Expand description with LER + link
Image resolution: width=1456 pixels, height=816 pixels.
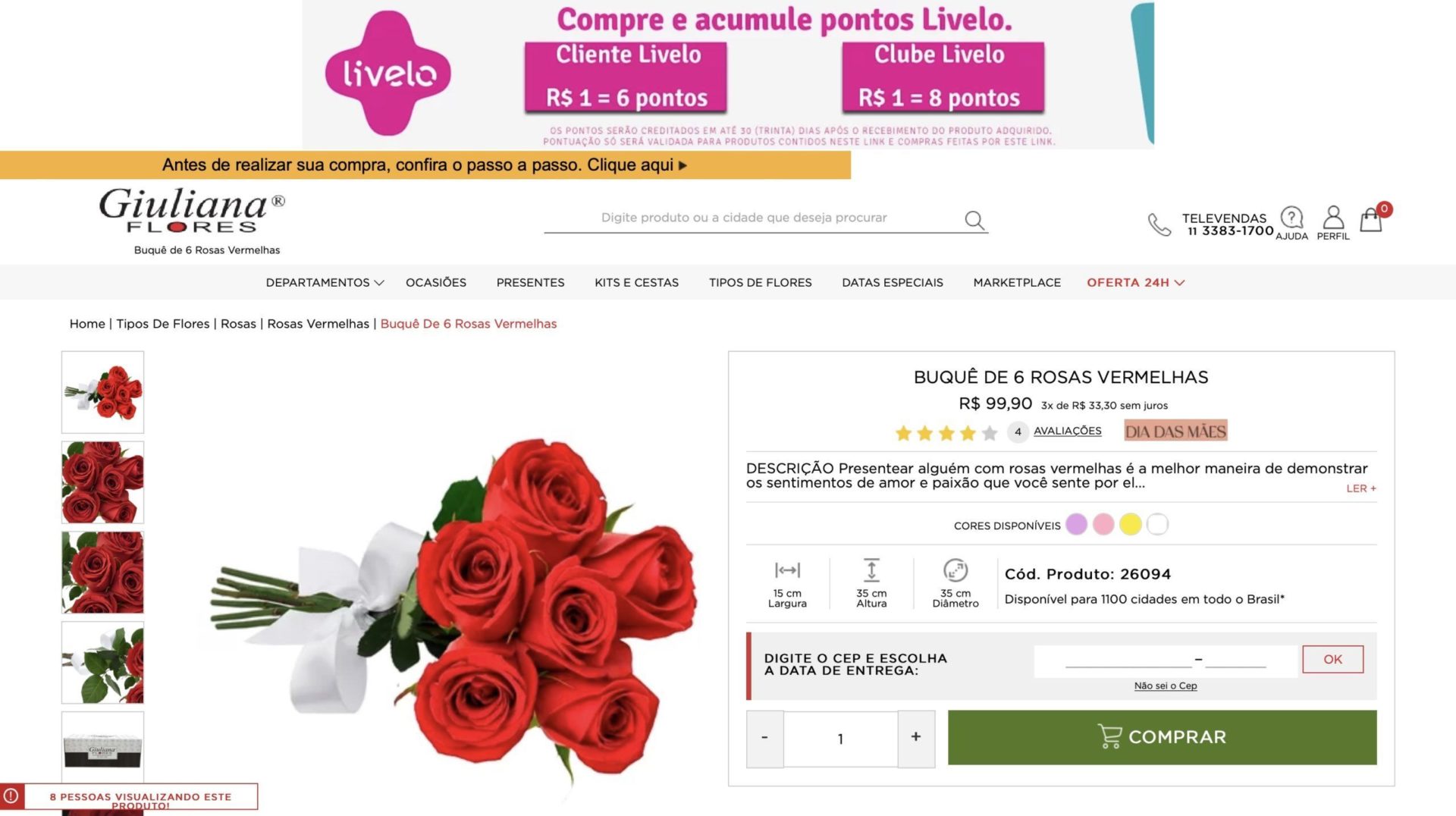pos(1360,488)
